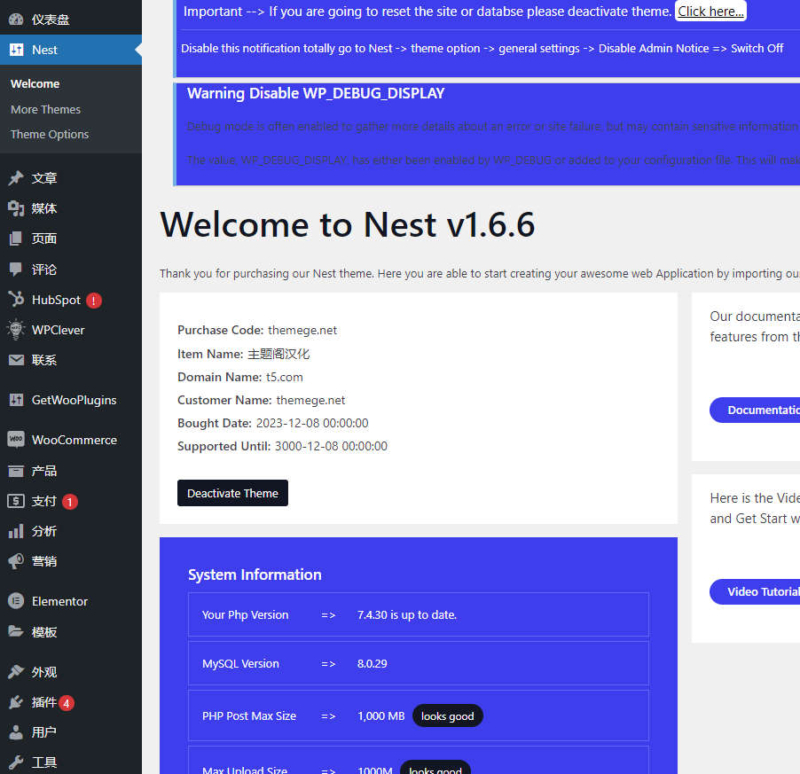This screenshot has width=800, height=774.
Task: Click the Item Name value 主题阁汉化
Action: click(279, 354)
